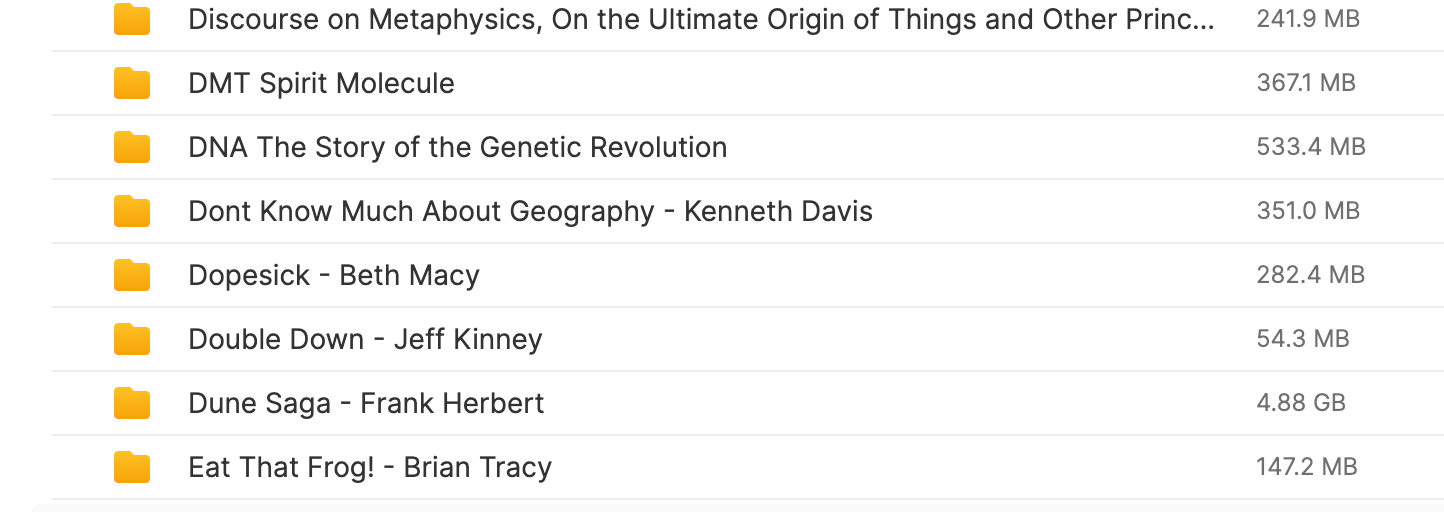Click the folder icon beside Dune Saga
This screenshot has height=512, width=1444.
[132, 404]
